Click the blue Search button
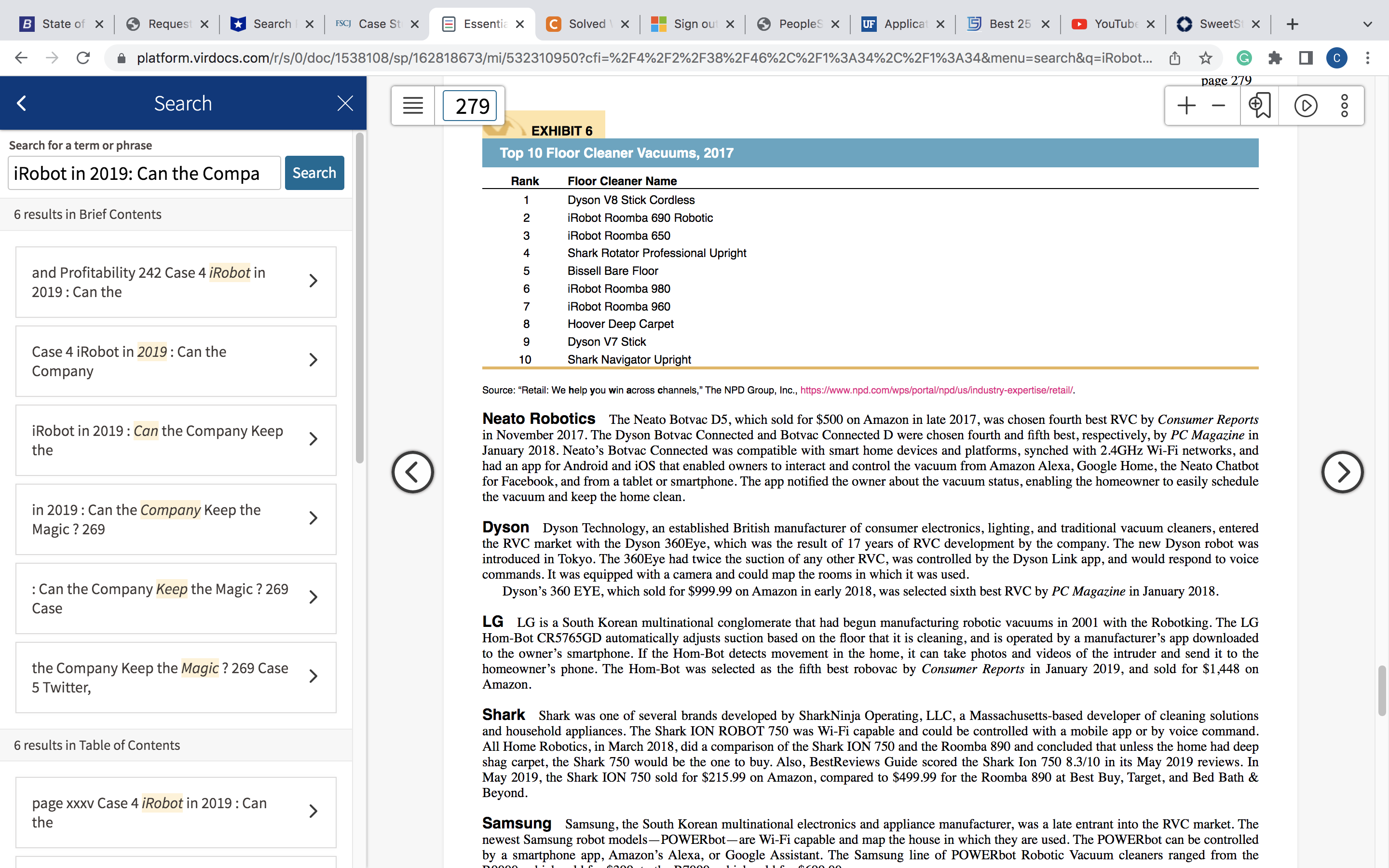The width and height of the screenshot is (1389, 868). [314, 173]
